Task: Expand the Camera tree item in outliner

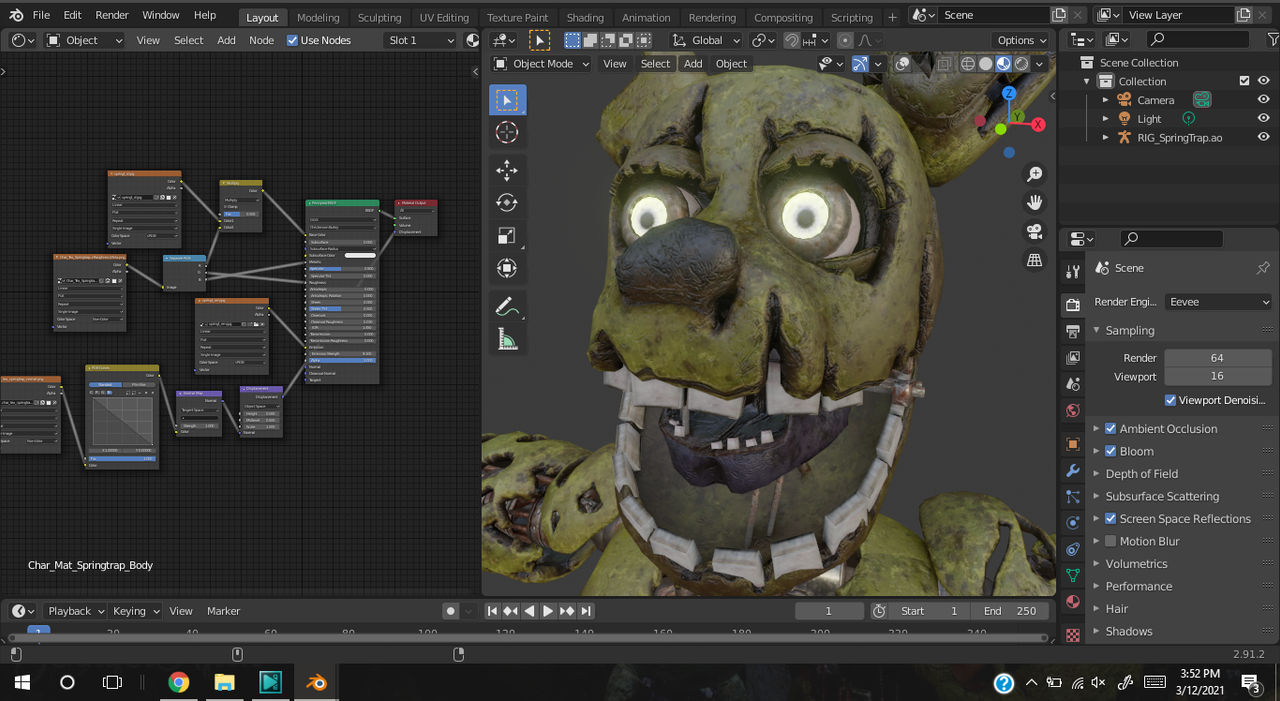Action: (x=1105, y=100)
